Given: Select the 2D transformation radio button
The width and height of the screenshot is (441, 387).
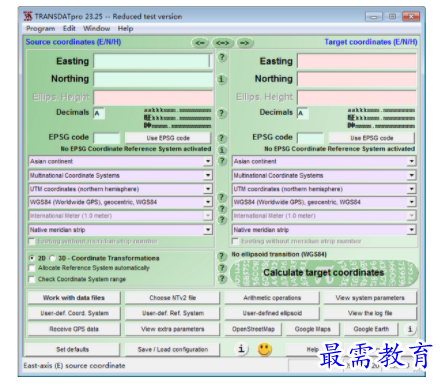Looking at the screenshot, I should (32, 258).
